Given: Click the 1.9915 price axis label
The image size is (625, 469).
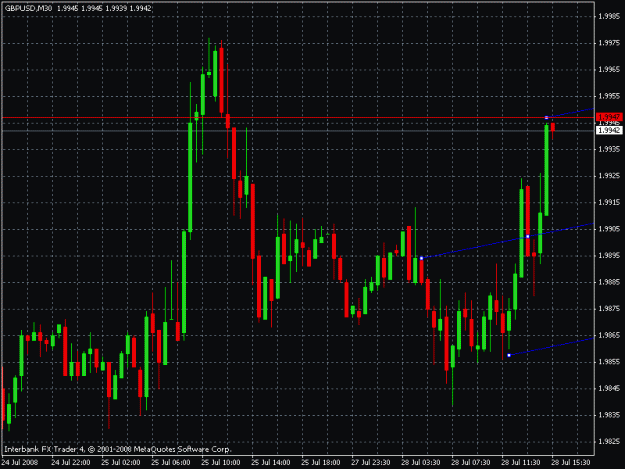Looking at the screenshot, I should (609, 202).
